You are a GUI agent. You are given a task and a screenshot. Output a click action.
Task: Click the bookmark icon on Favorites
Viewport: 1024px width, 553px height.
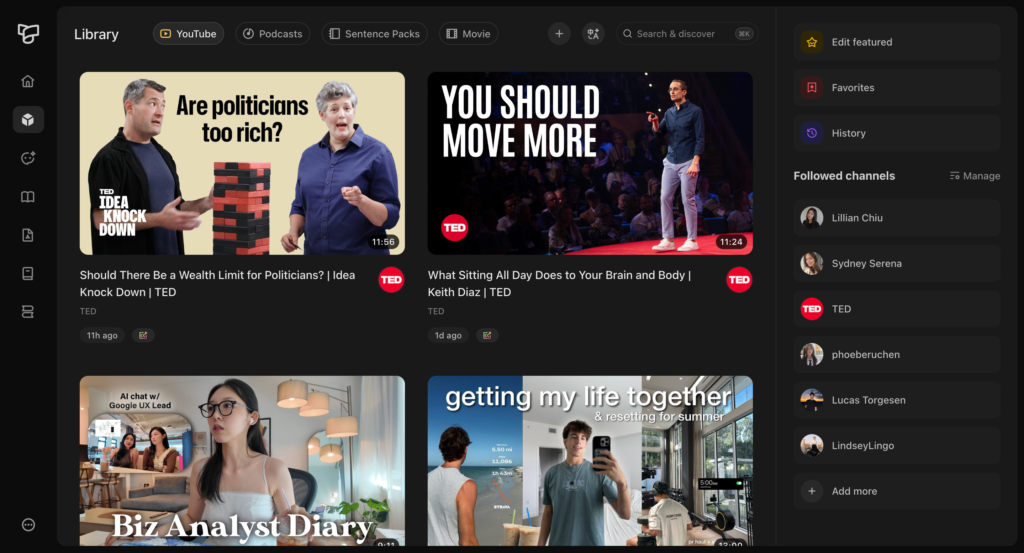[x=812, y=87]
